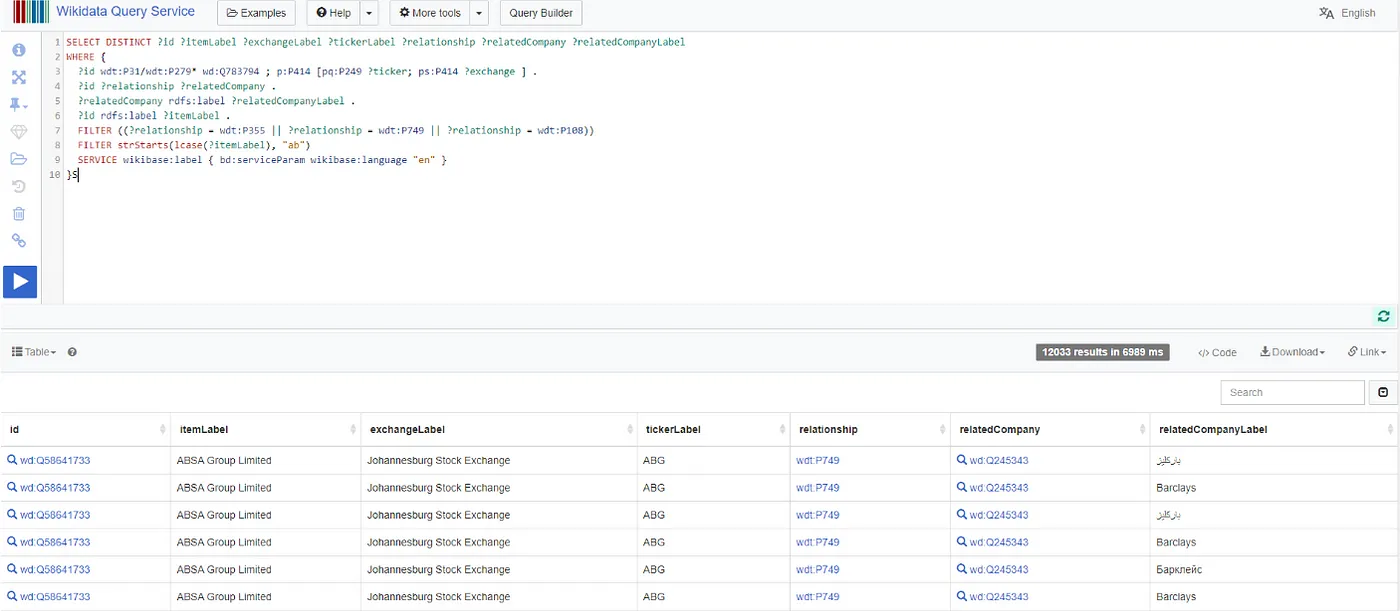Generate short URL with chain link icon

19,241
